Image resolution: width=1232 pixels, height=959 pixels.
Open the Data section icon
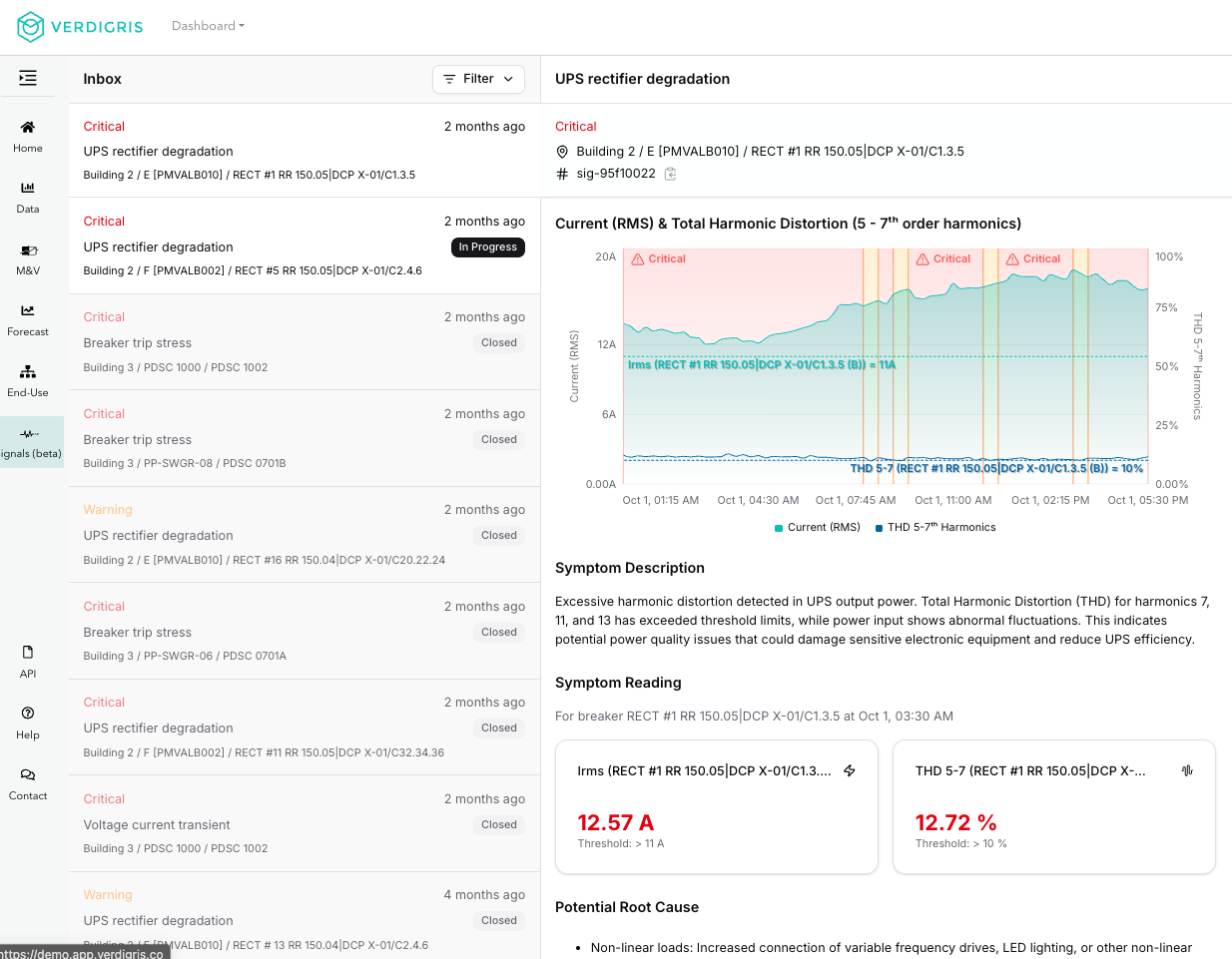[28, 188]
